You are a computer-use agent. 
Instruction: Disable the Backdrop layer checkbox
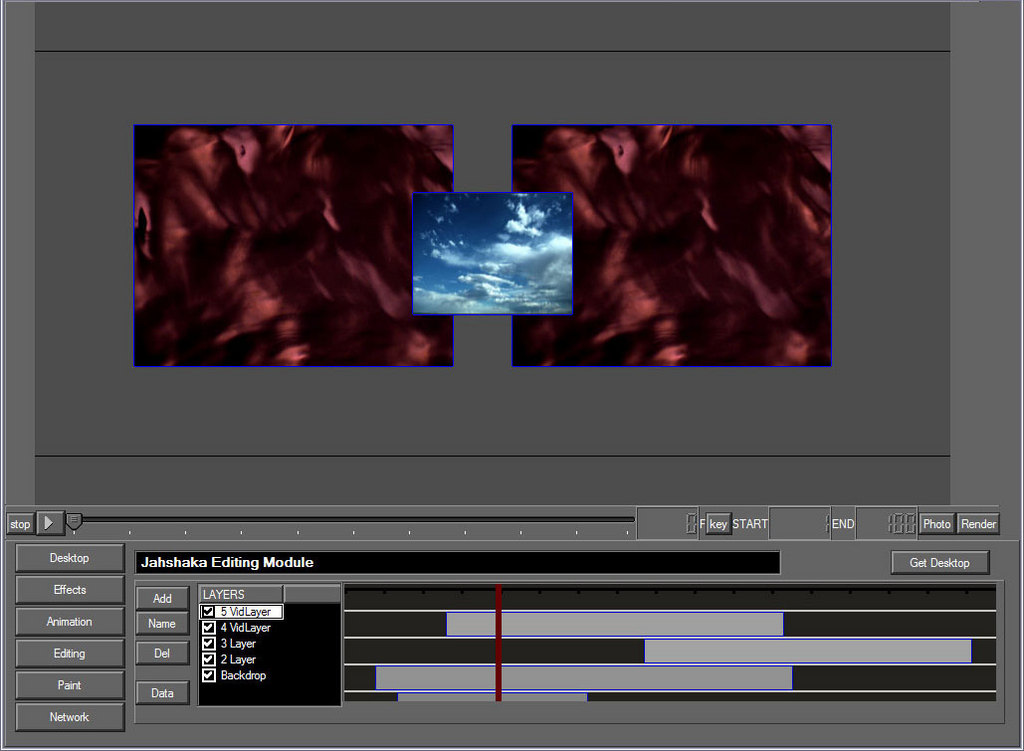[209, 676]
